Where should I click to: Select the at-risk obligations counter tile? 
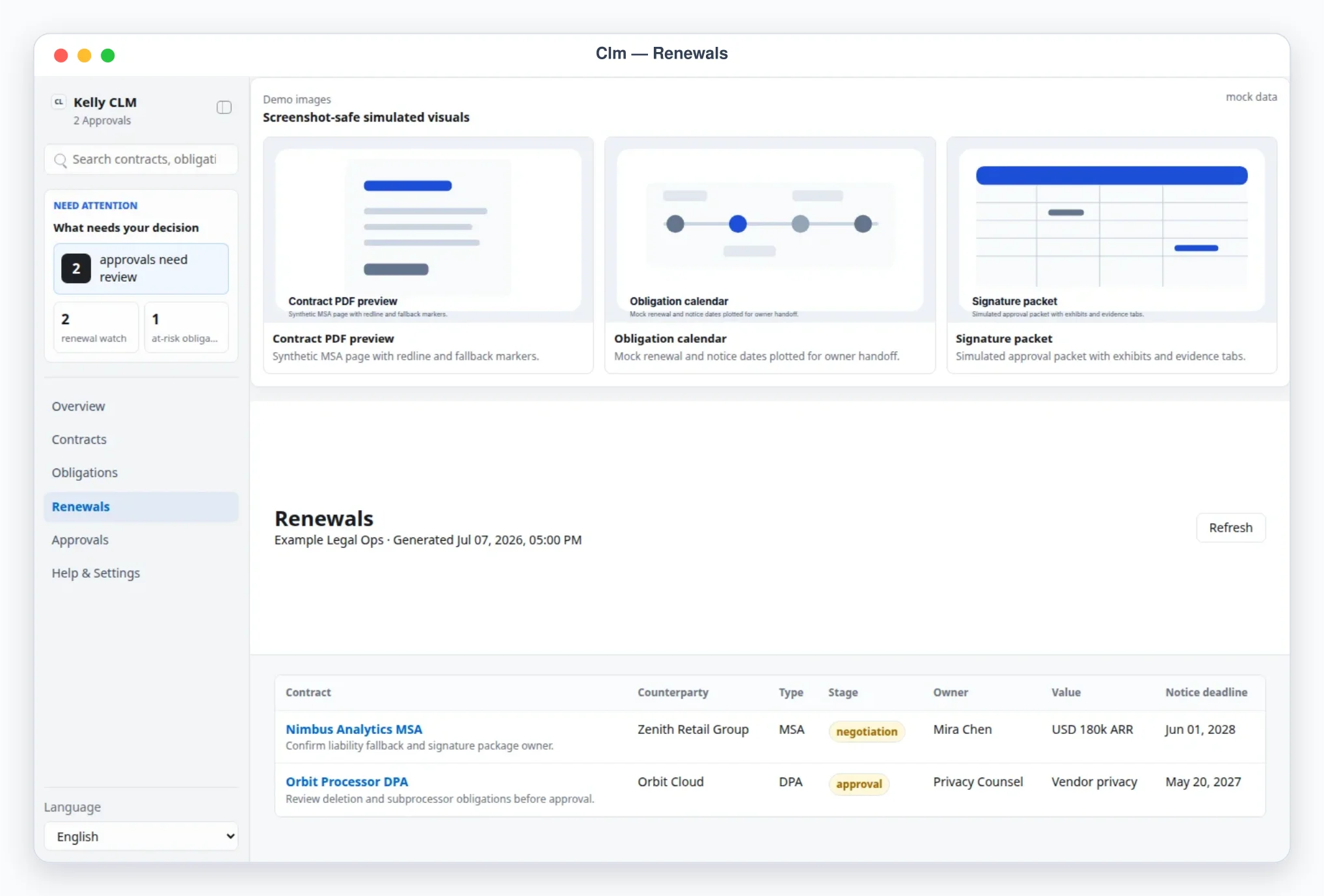pos(186,327)
